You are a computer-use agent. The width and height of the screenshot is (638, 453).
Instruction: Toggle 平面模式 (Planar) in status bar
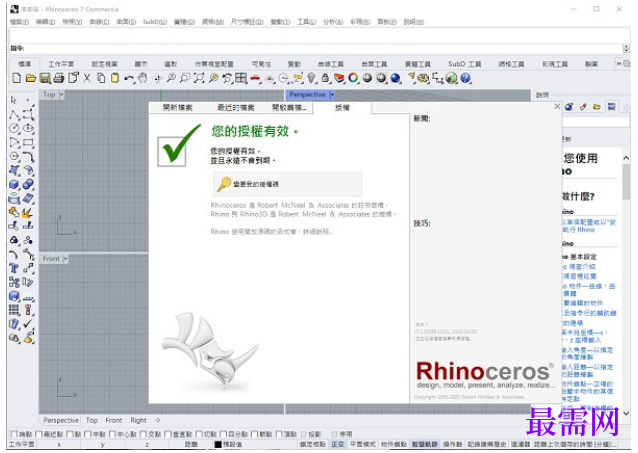pyautogui.click(x=363, y=444)
